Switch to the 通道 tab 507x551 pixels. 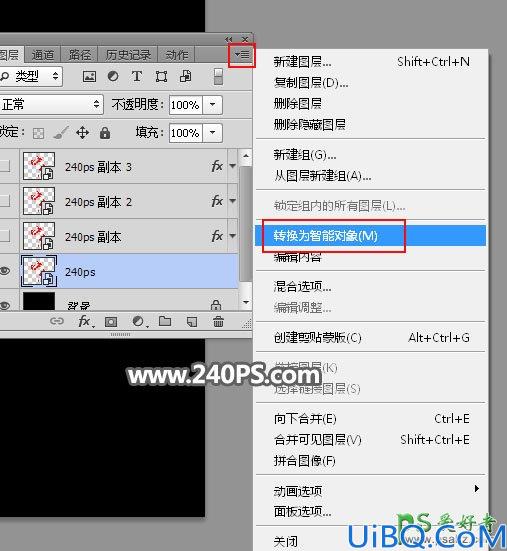point(43,55)
